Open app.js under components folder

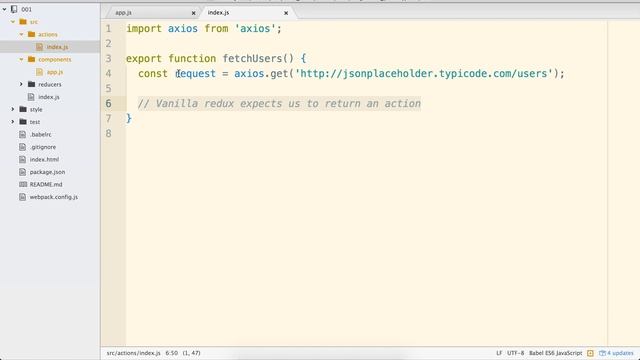pyautogui.click(x=55, y=72)
